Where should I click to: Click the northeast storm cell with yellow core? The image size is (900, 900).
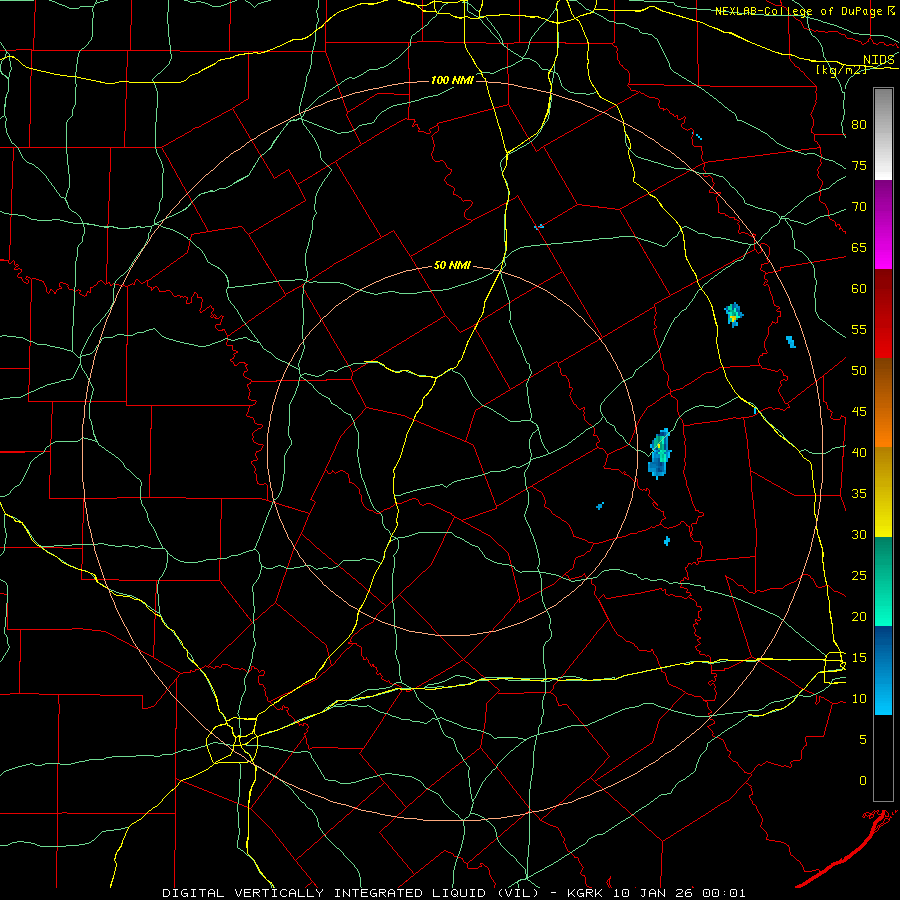click(734, 315)
